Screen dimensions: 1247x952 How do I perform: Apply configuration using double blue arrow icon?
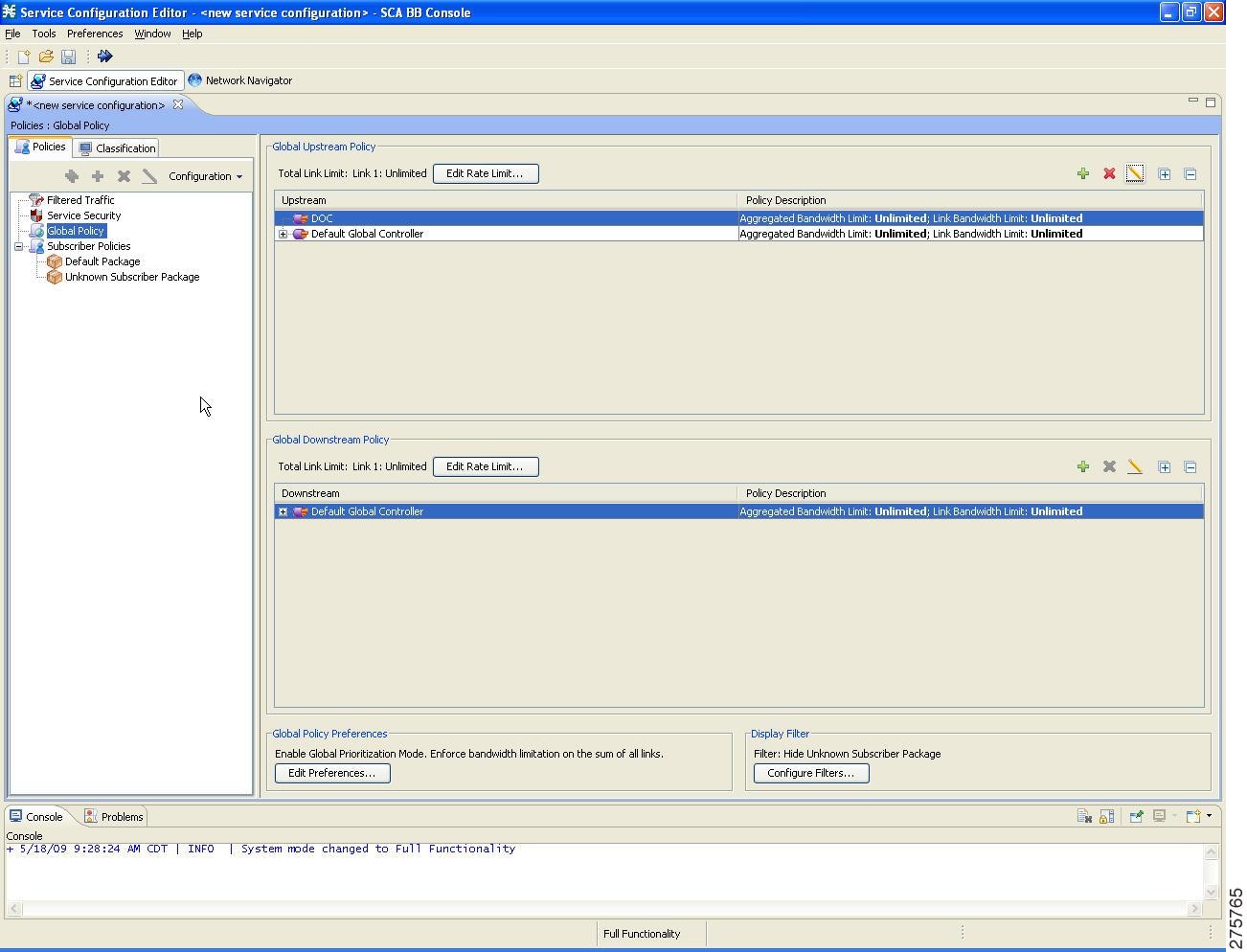[105, 56]
